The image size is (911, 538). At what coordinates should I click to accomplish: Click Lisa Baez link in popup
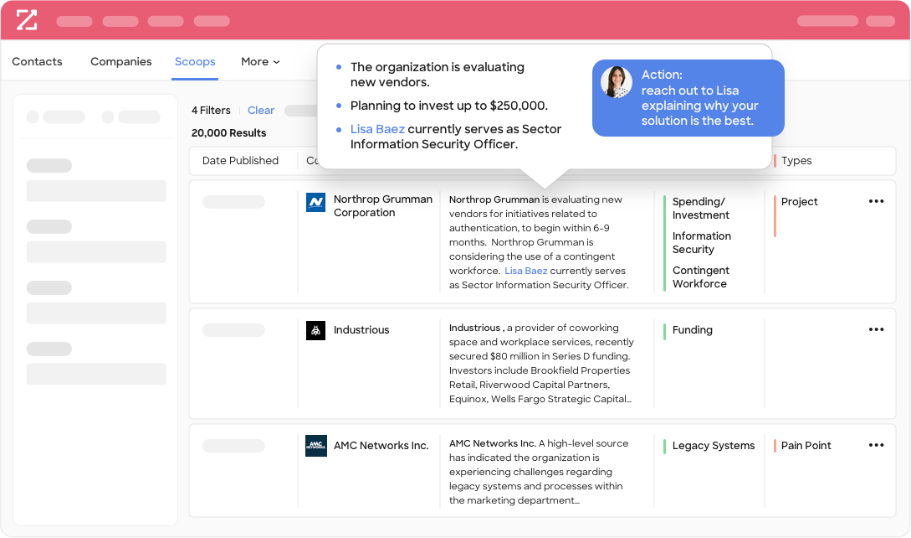[377, 129]
